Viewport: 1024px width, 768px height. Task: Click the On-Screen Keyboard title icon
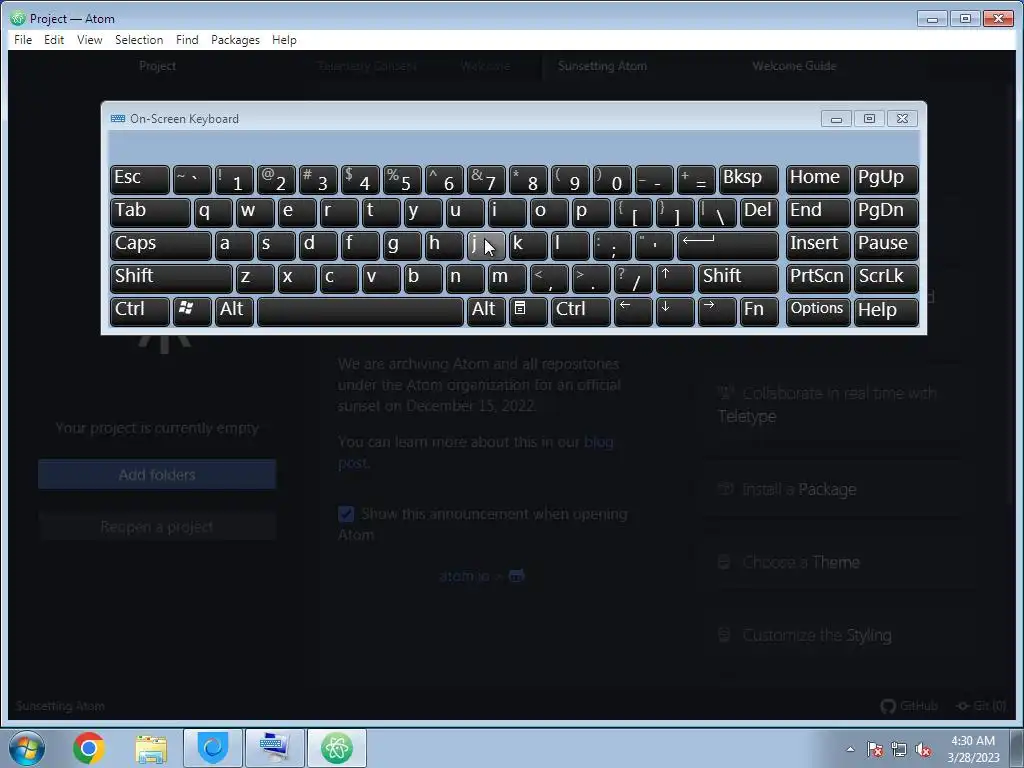tap(118, 119)
